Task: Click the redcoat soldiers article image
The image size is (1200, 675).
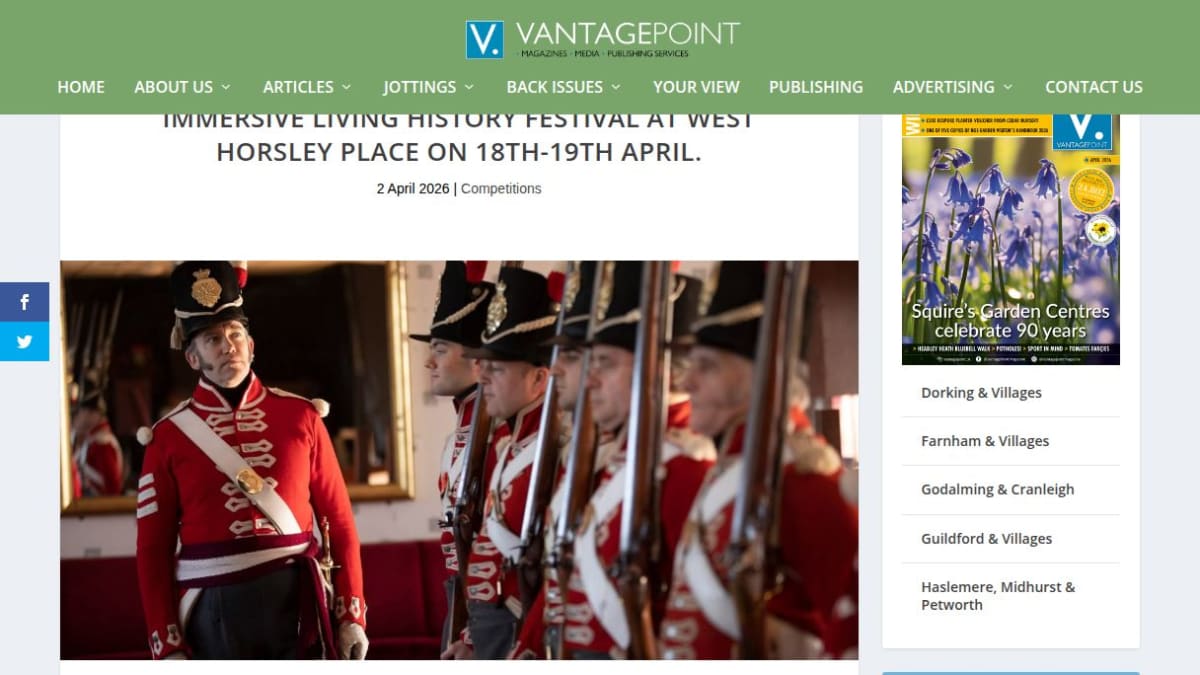Action: (459, 460)
